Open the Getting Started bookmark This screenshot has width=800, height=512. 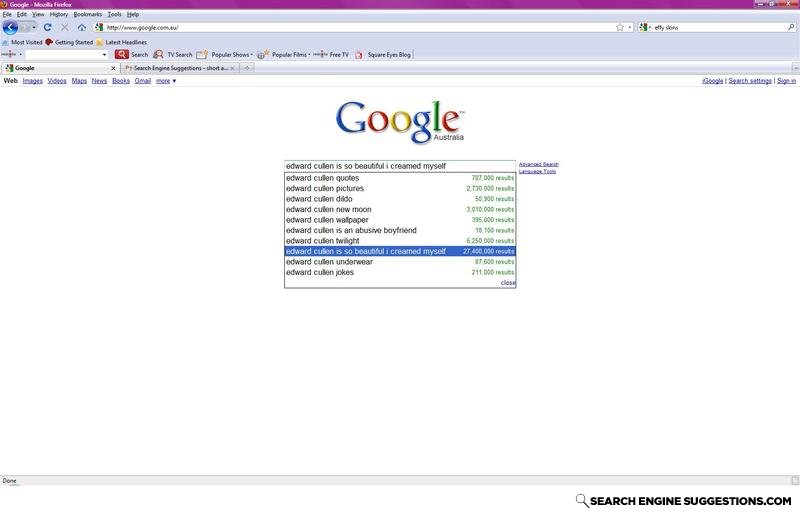69,42
